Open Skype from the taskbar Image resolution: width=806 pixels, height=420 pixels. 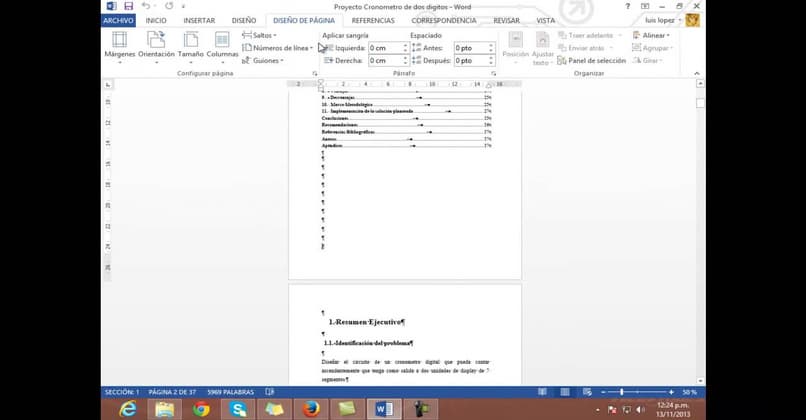238,409
